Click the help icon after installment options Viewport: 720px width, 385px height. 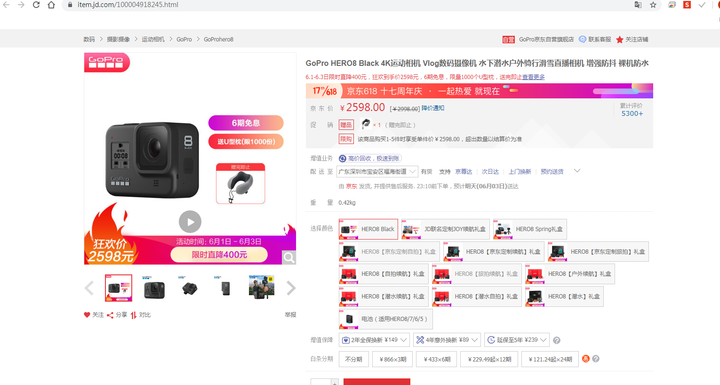(x=596, y=359)
